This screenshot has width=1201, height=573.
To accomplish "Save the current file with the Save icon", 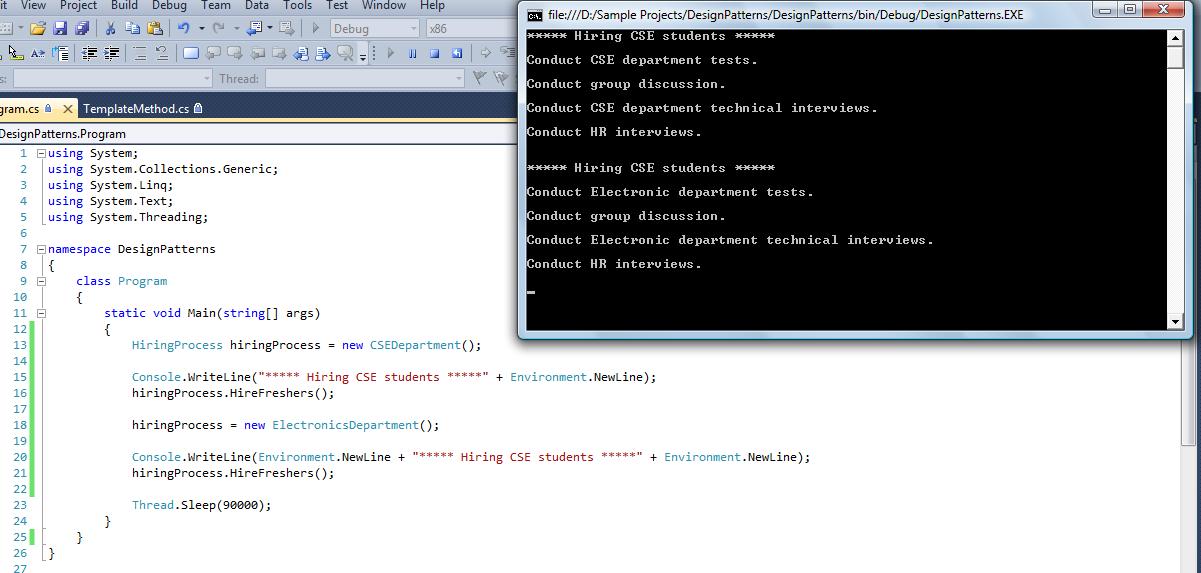I will 59,29.
